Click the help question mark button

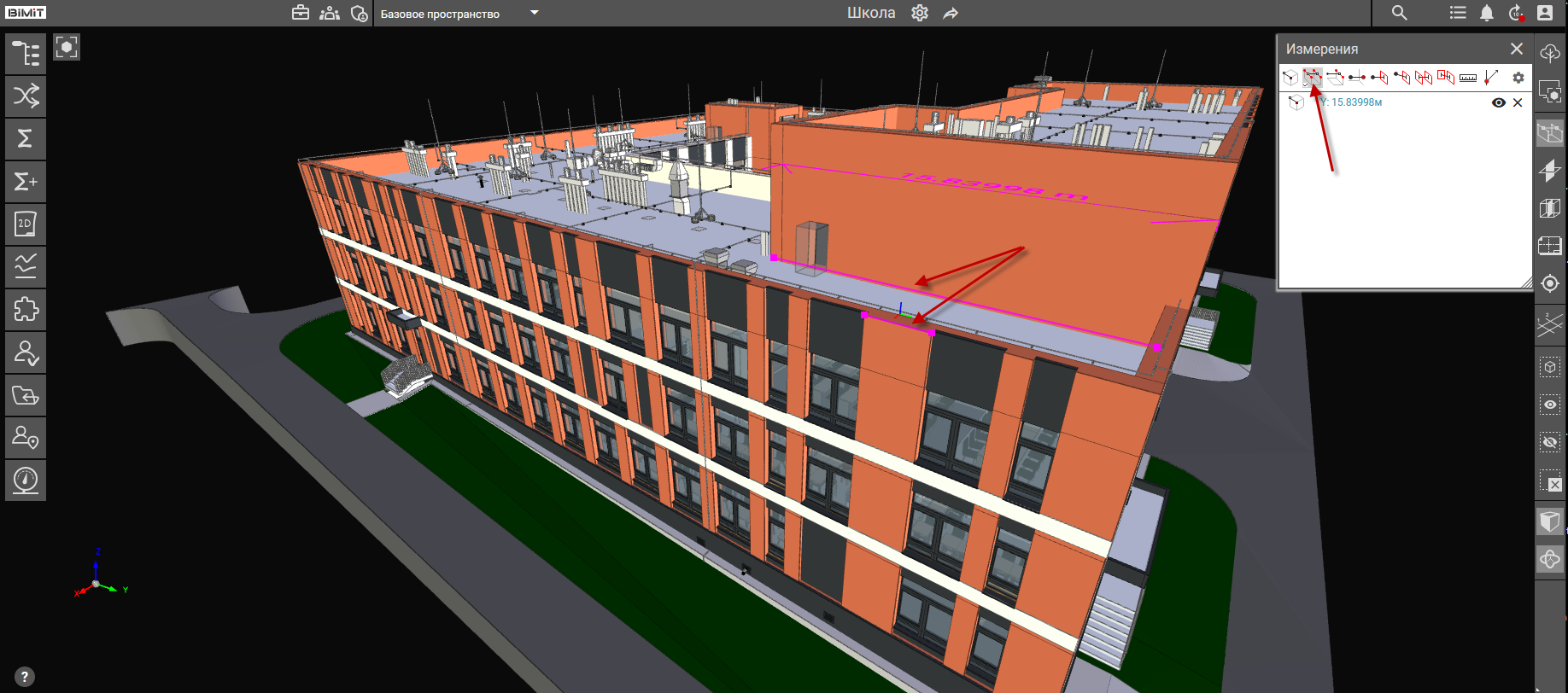25,677
